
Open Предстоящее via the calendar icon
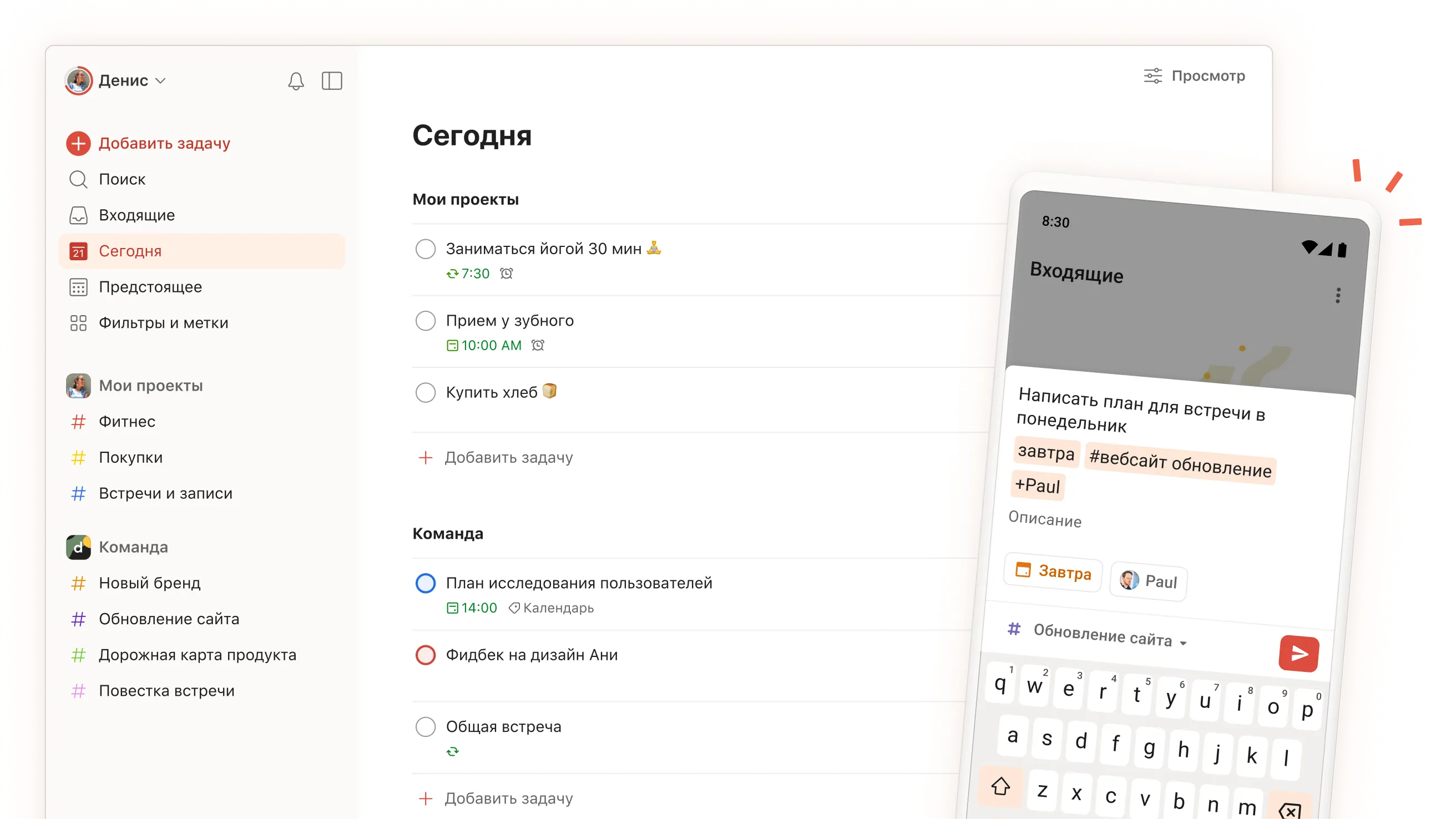(78, 286)
